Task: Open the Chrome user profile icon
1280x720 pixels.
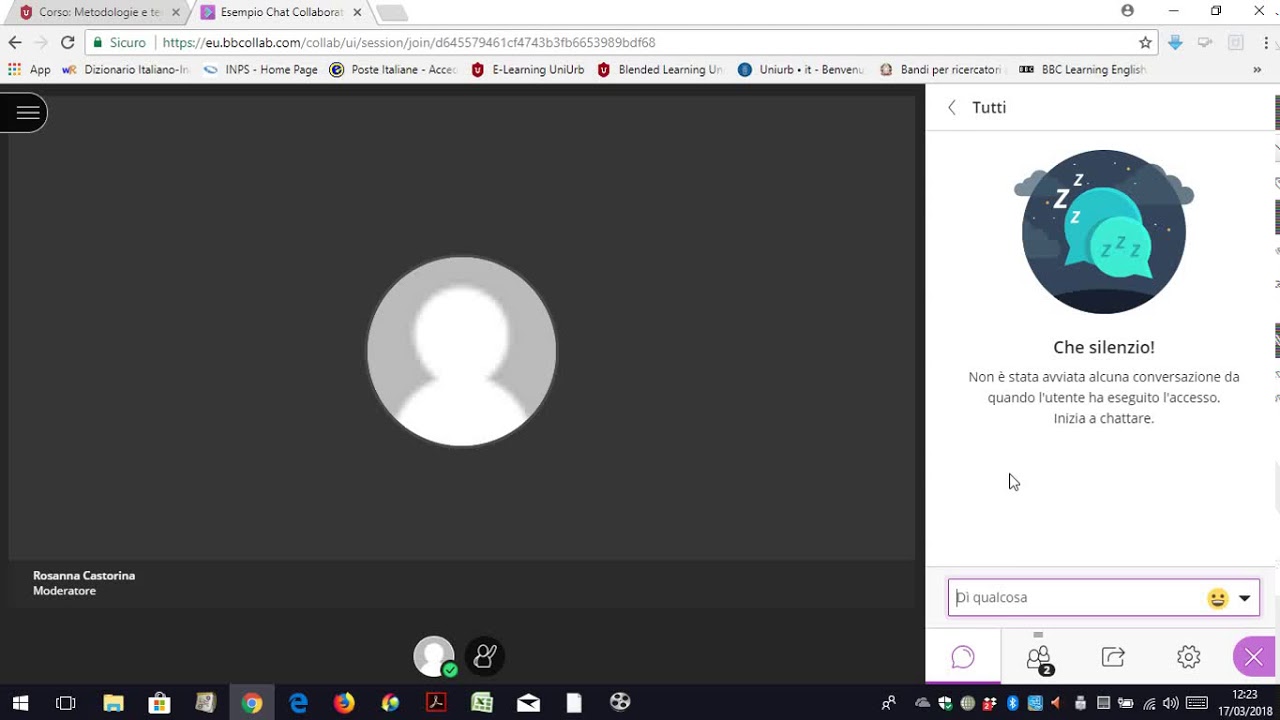Action: (x=1128, y=11)
